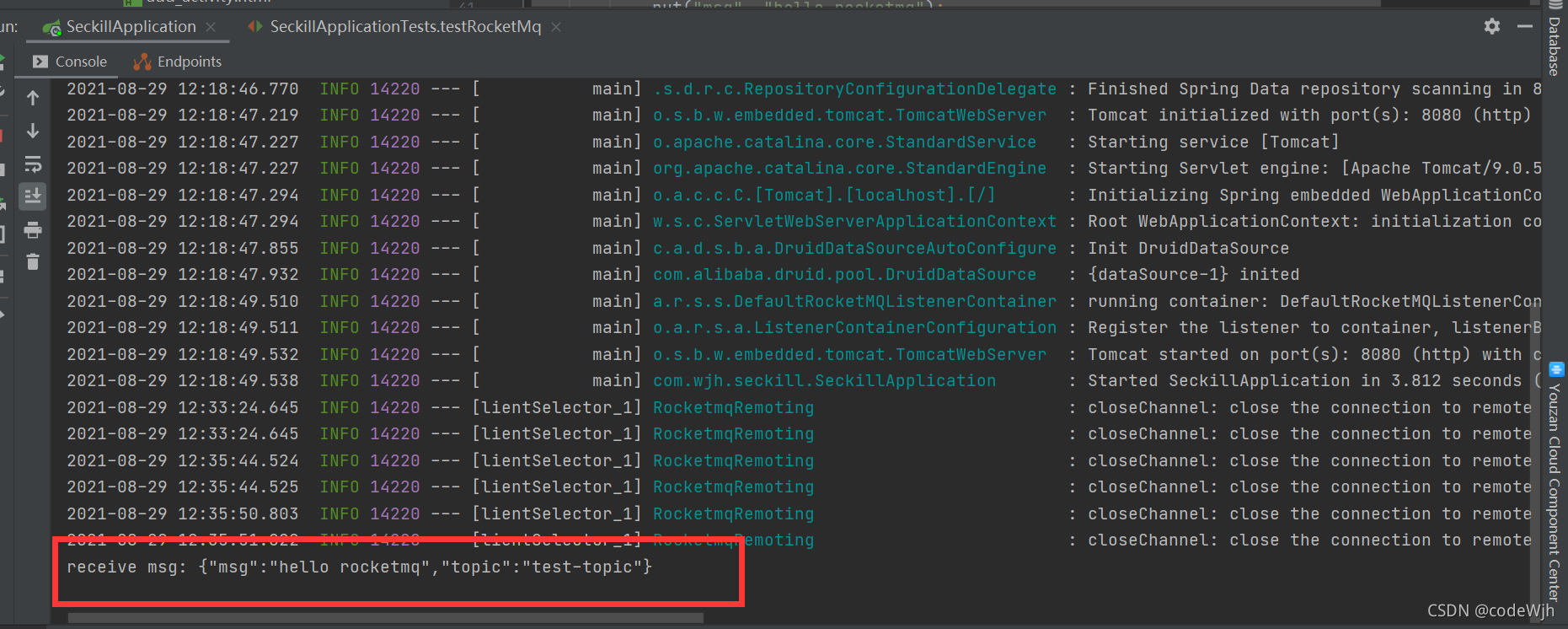Click the timestamp 2021-08-29 12:18:46.770
This screenshot has height=629, width=1568.
pyautogui.click(x=183, y=89)
